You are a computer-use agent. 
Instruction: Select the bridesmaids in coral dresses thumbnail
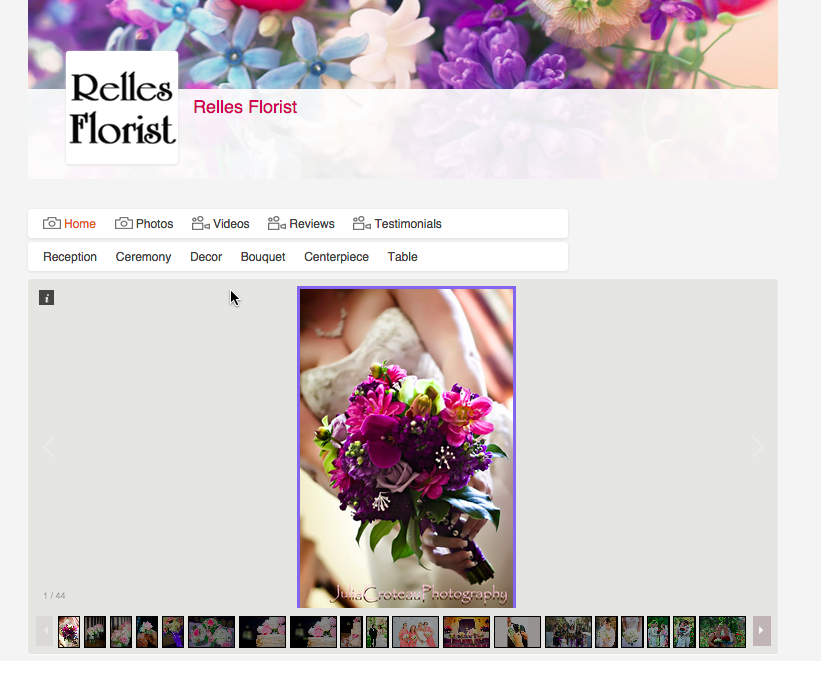(415, 631)
